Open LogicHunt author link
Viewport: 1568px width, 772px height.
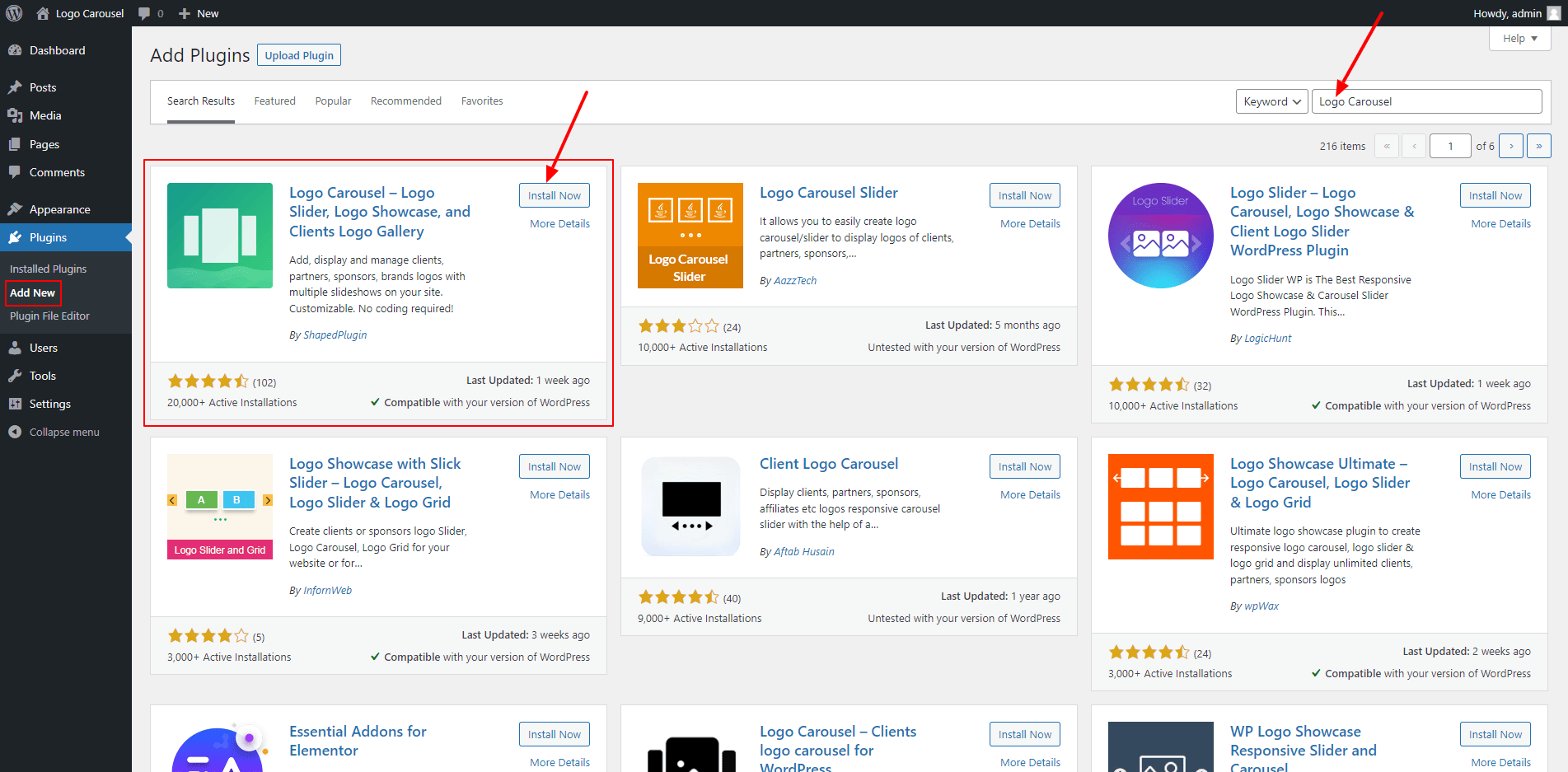click(x=1268, y=338)
